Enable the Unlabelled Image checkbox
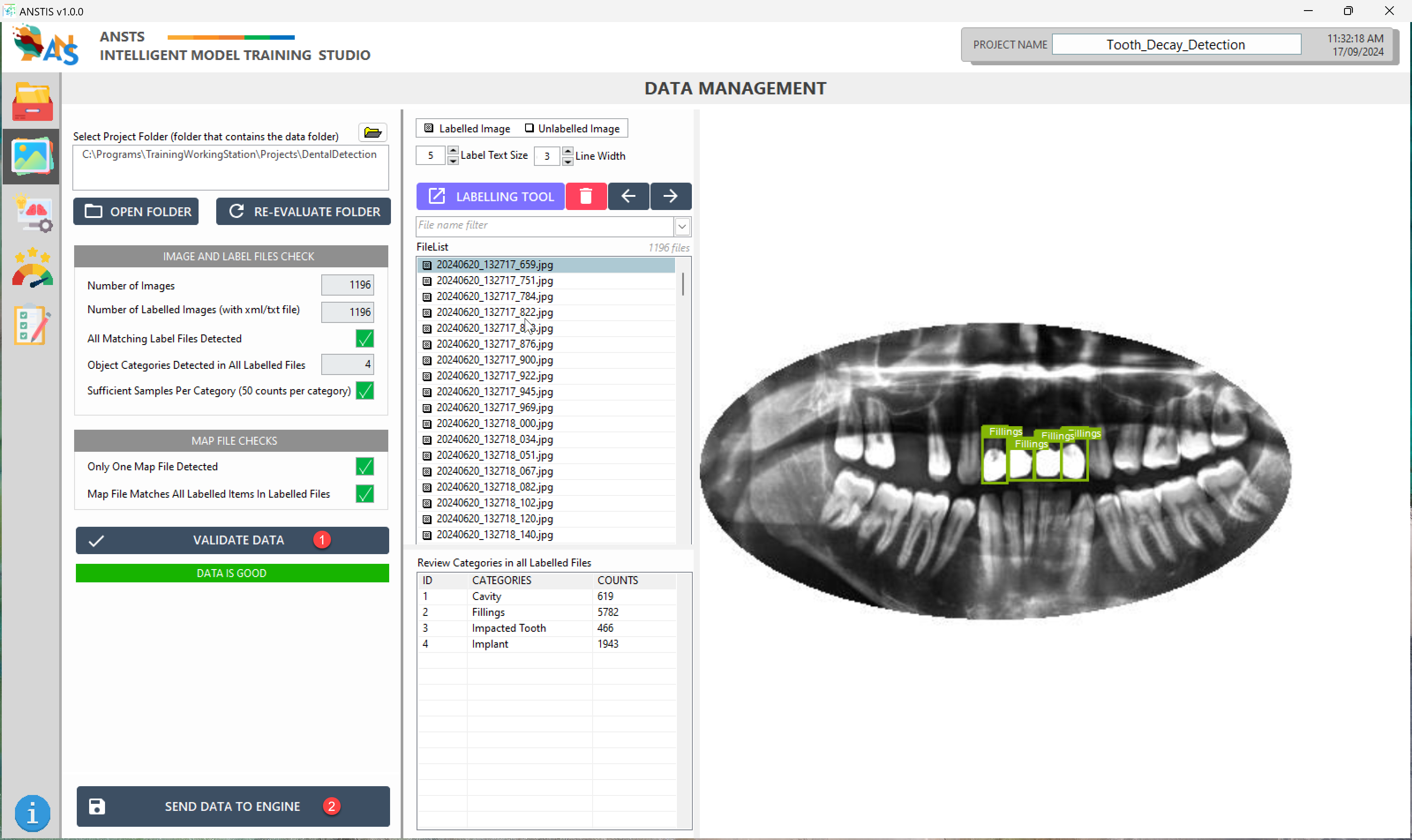 click(529, 128)
